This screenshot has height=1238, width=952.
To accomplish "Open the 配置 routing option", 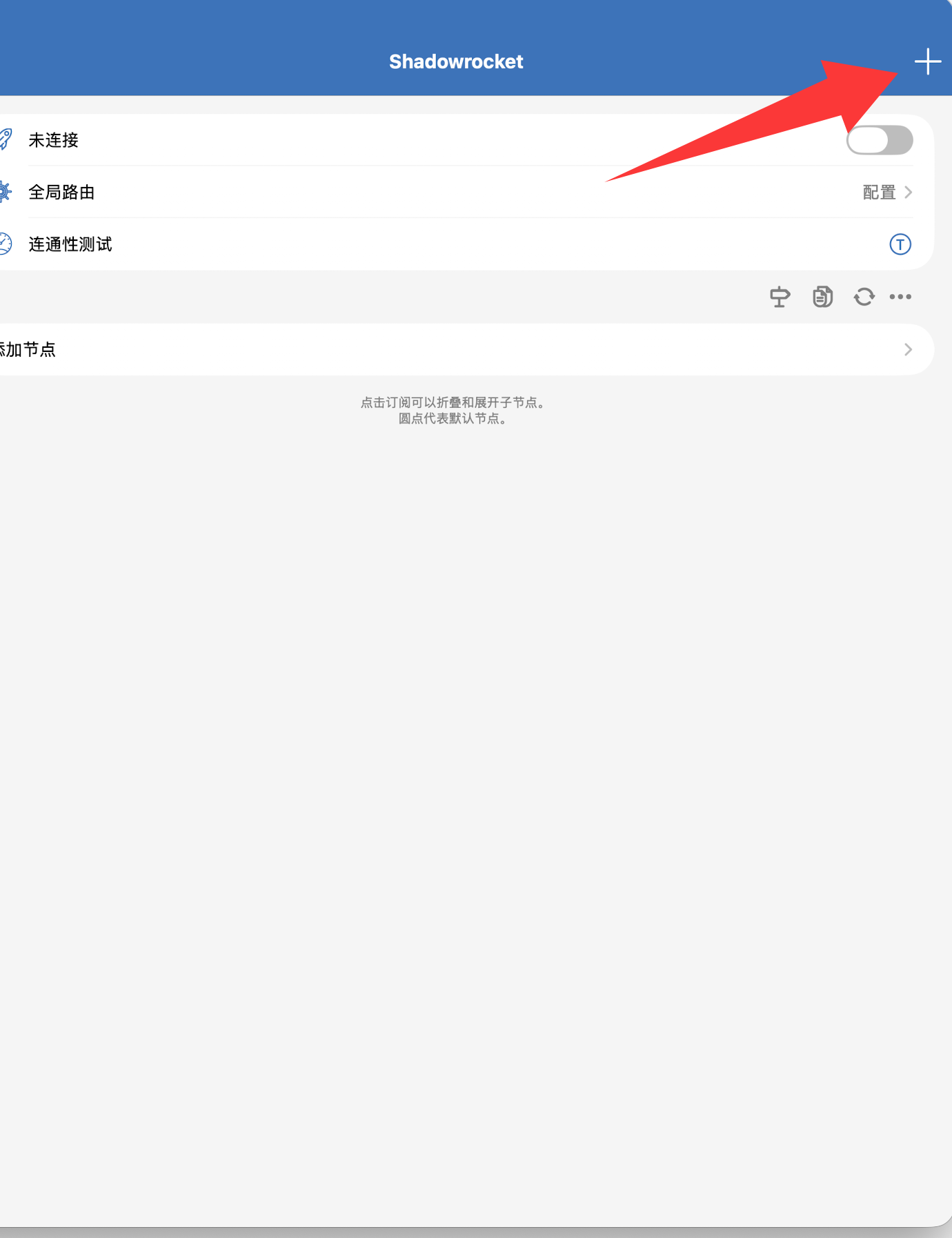I will pyautogui.click(x=879, y=192).
